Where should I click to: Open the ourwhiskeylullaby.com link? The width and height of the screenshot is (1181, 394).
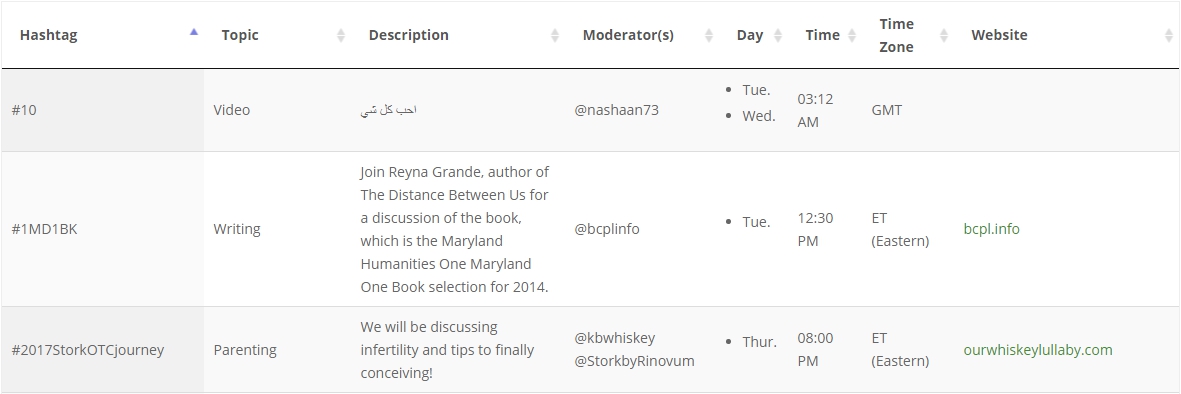click(x=1038, y=350)
